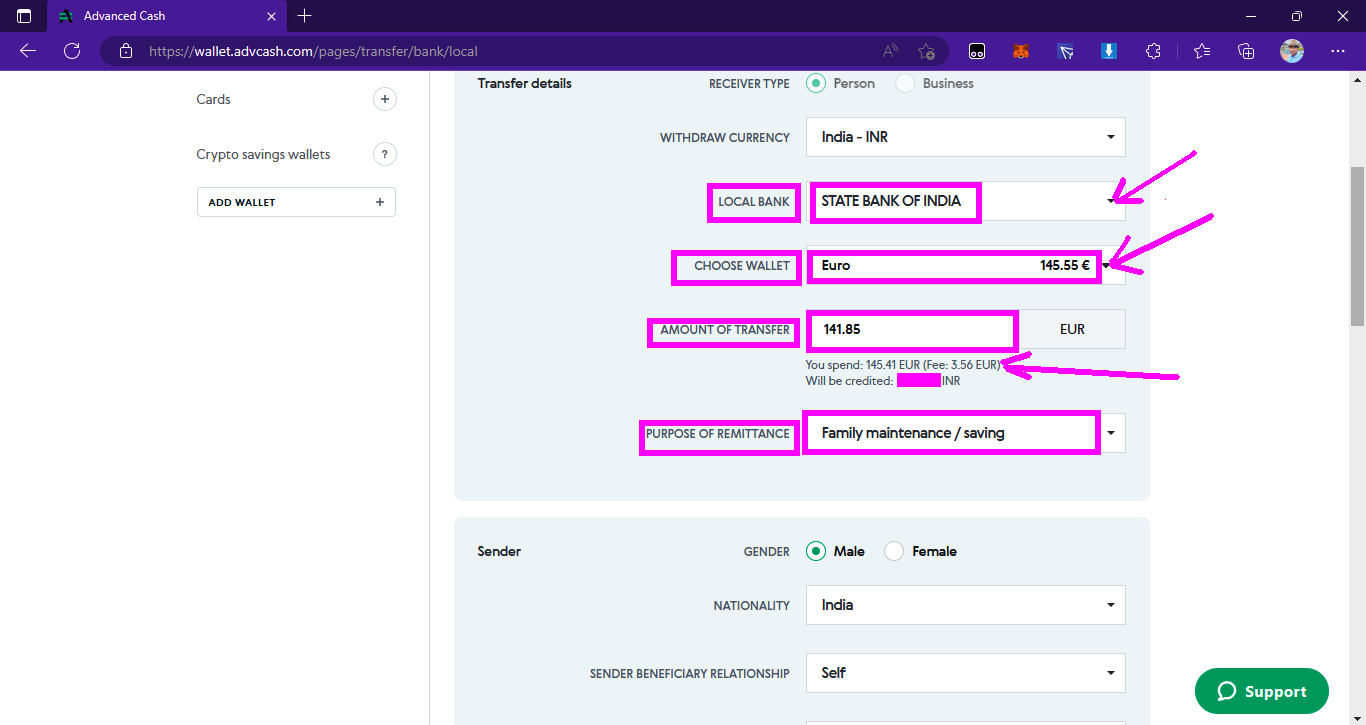
Task: Go back to the previous page
Action: [x=28, y=51]
